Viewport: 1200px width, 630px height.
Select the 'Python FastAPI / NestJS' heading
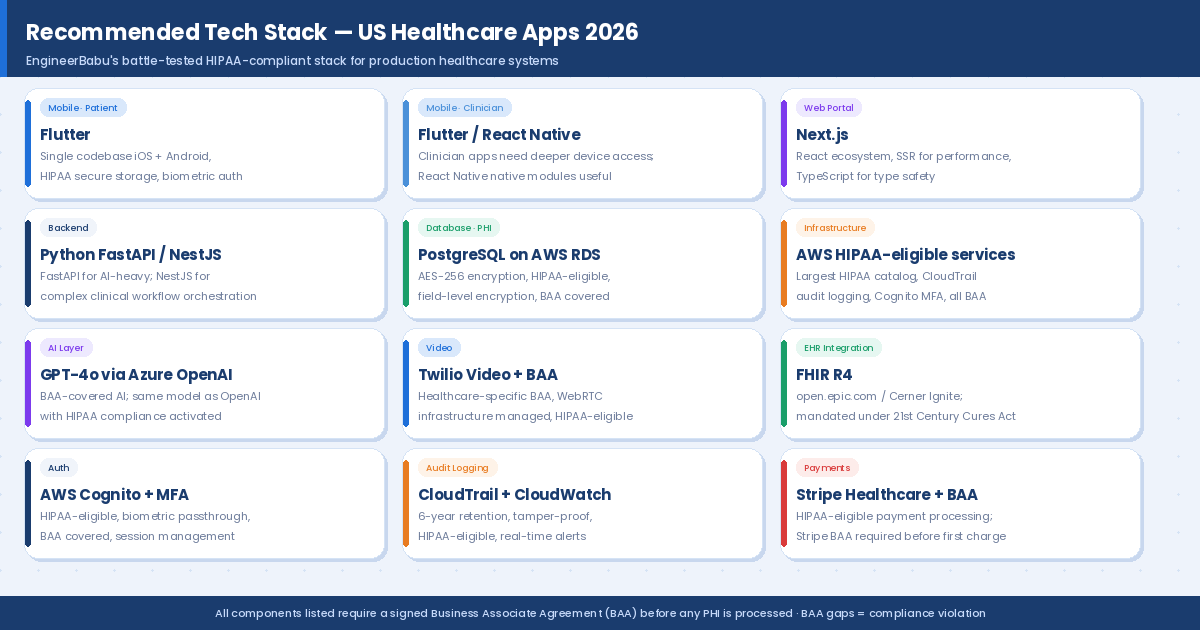(131, 255)
